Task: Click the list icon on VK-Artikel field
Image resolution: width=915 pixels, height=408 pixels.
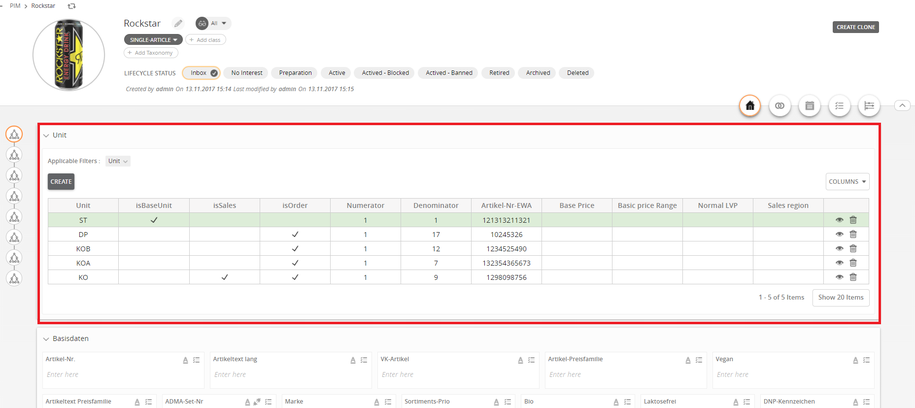Action: (531, 360)
